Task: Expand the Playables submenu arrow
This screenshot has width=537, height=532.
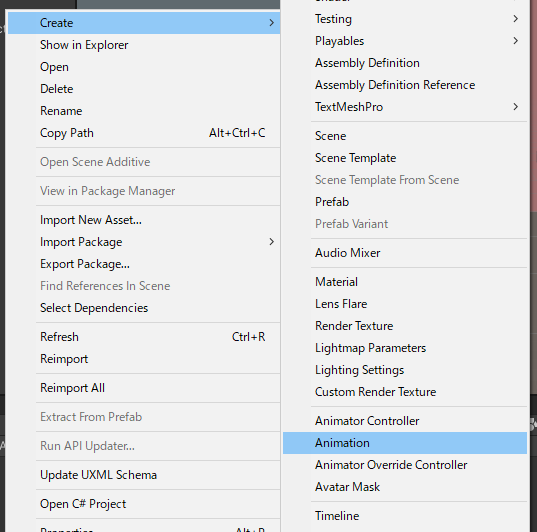Action: [x=516, y=41]
